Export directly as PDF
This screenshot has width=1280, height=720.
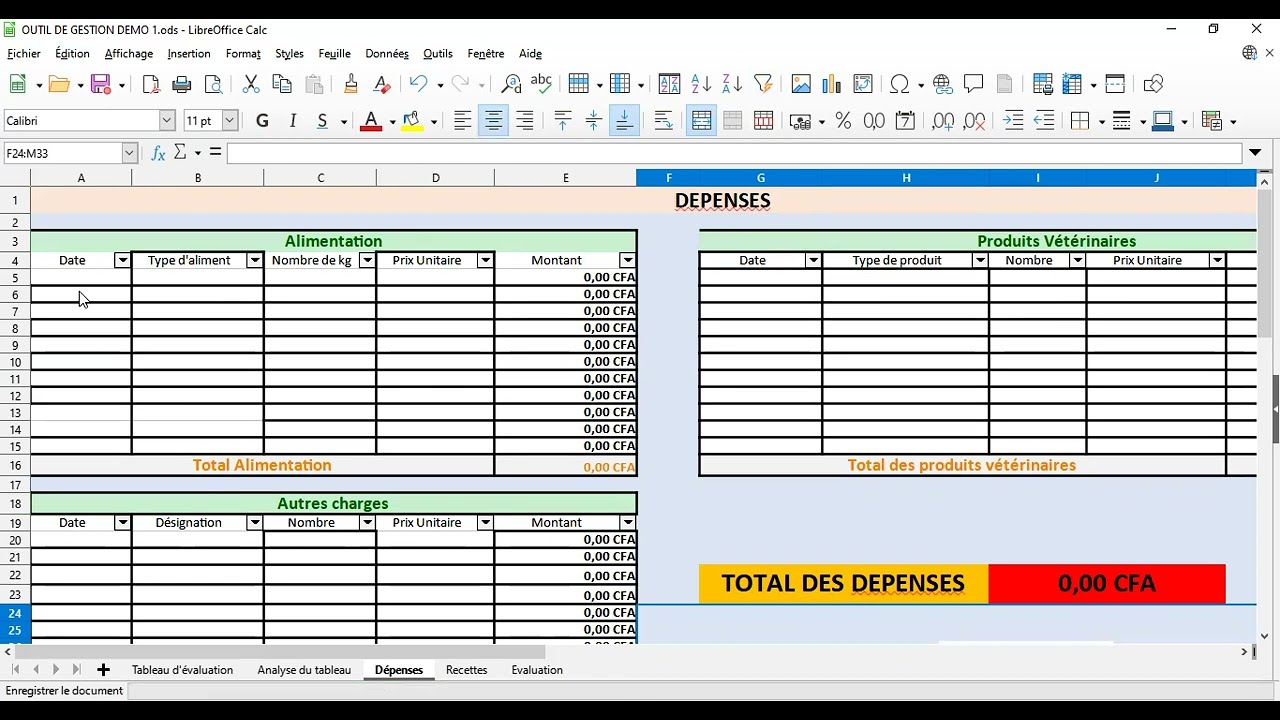[151, 84]
